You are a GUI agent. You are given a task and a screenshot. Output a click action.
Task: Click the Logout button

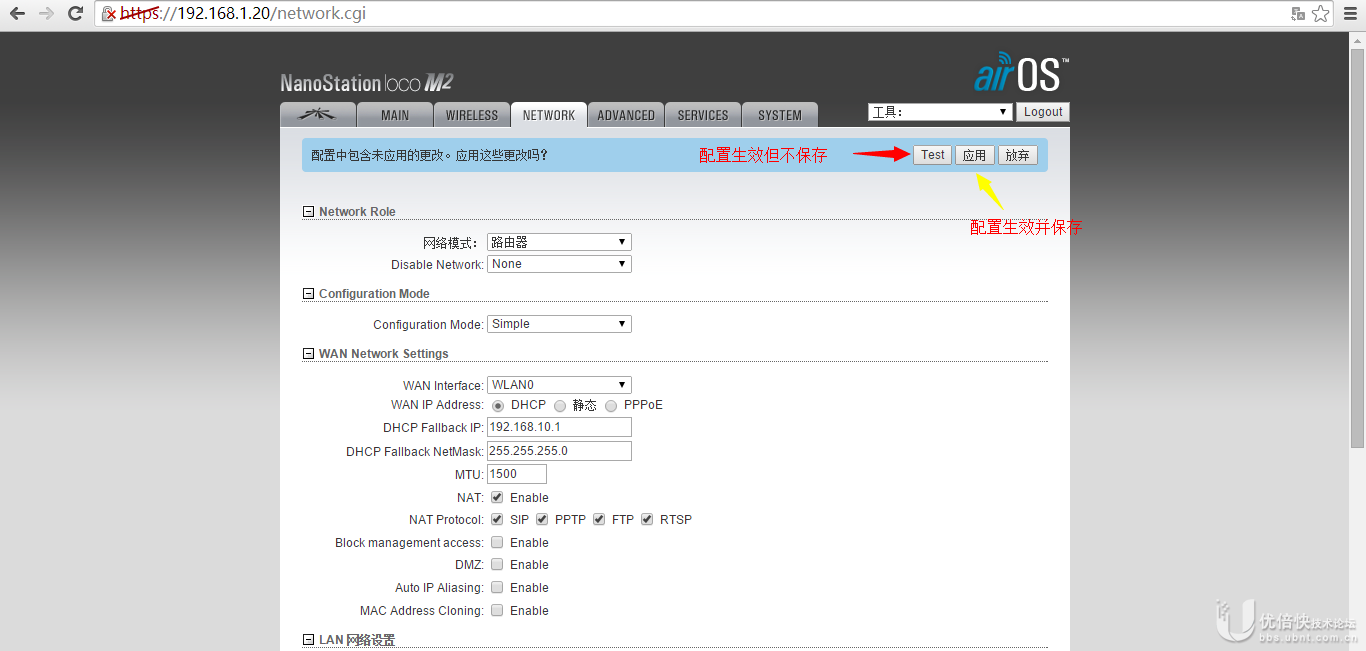1043,112
